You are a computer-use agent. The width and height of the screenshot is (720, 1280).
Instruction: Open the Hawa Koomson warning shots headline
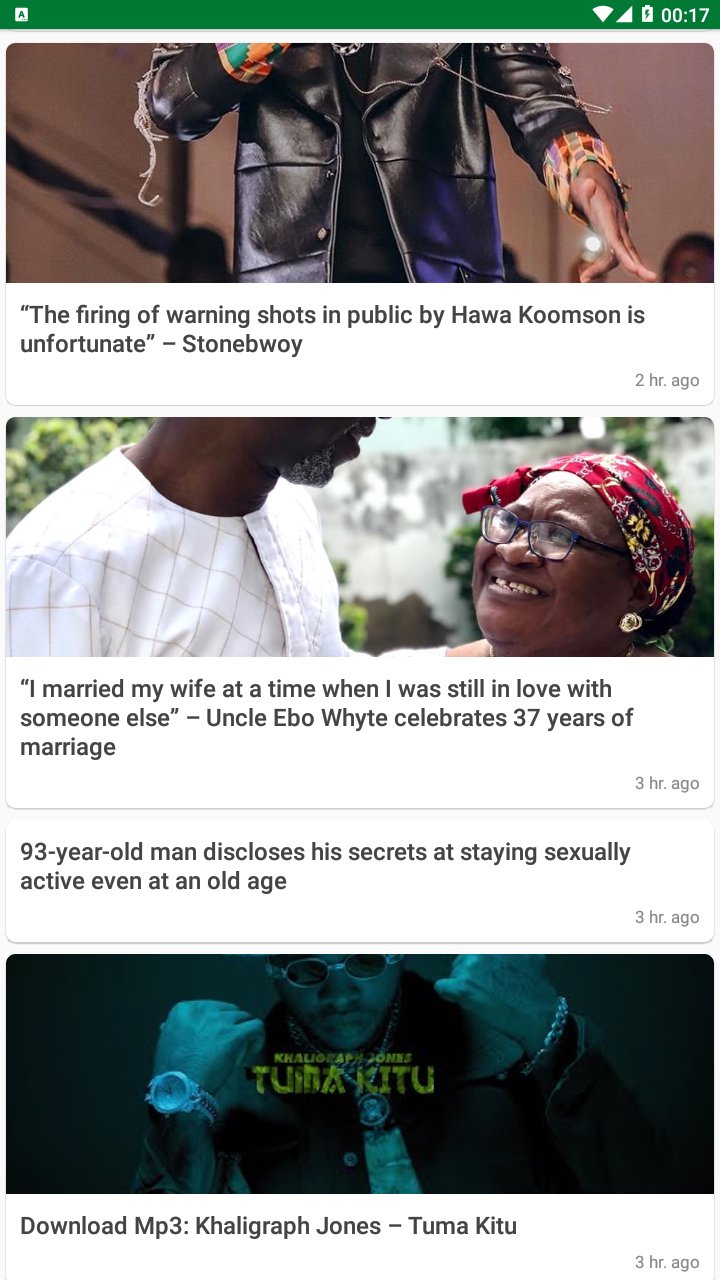coord(332,330)
